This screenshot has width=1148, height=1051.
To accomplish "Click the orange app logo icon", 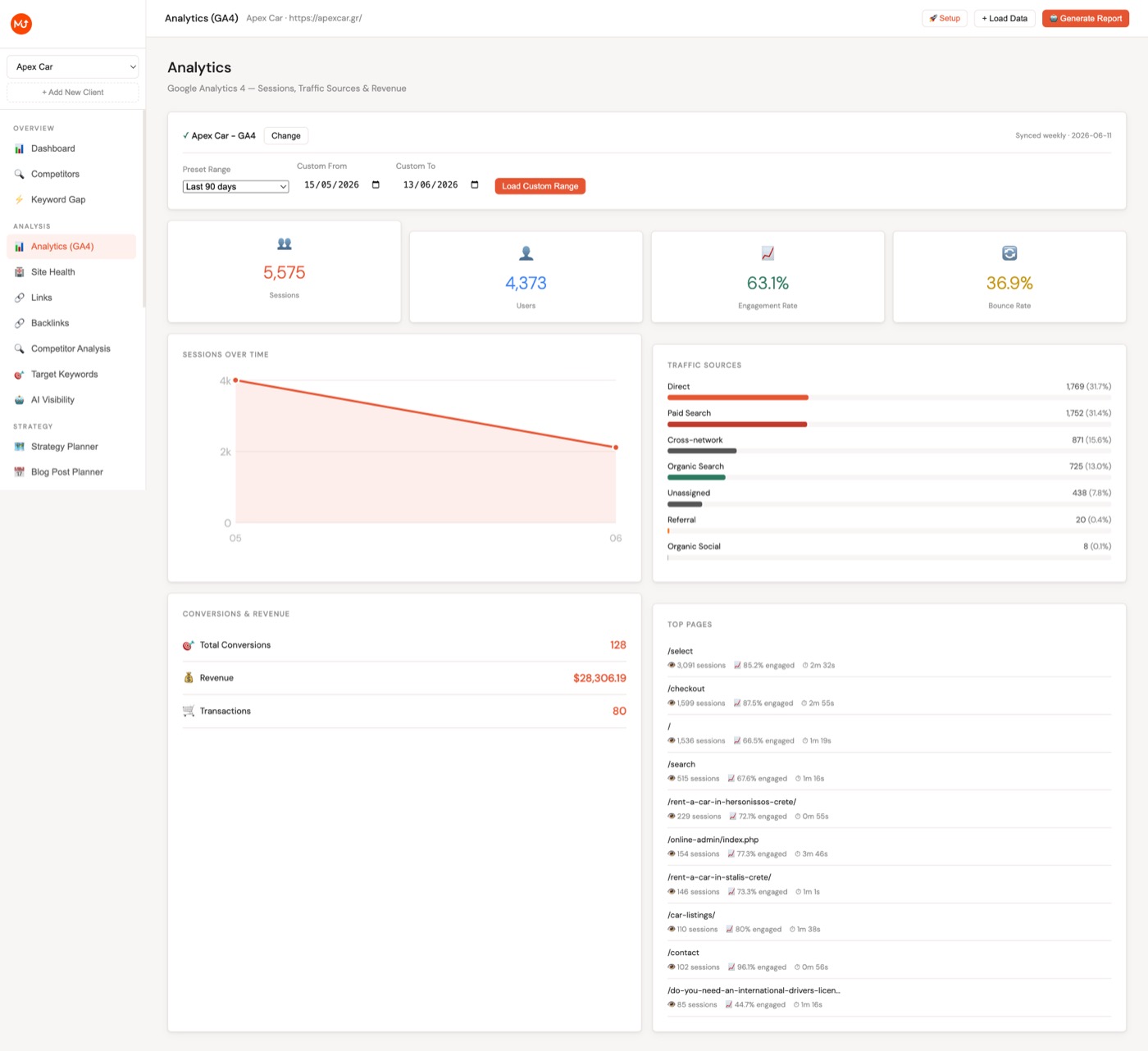I will (x=21, y=24).
